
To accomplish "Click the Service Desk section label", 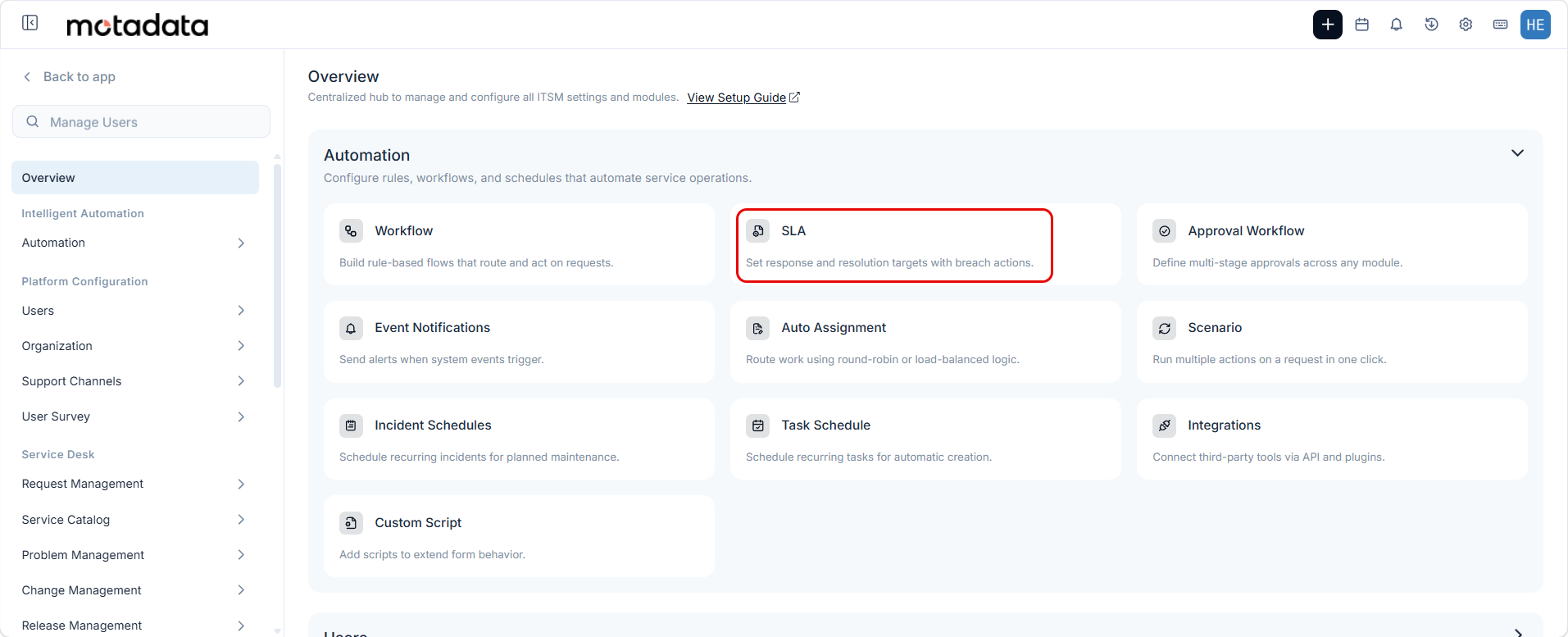I will coord(58,454).
